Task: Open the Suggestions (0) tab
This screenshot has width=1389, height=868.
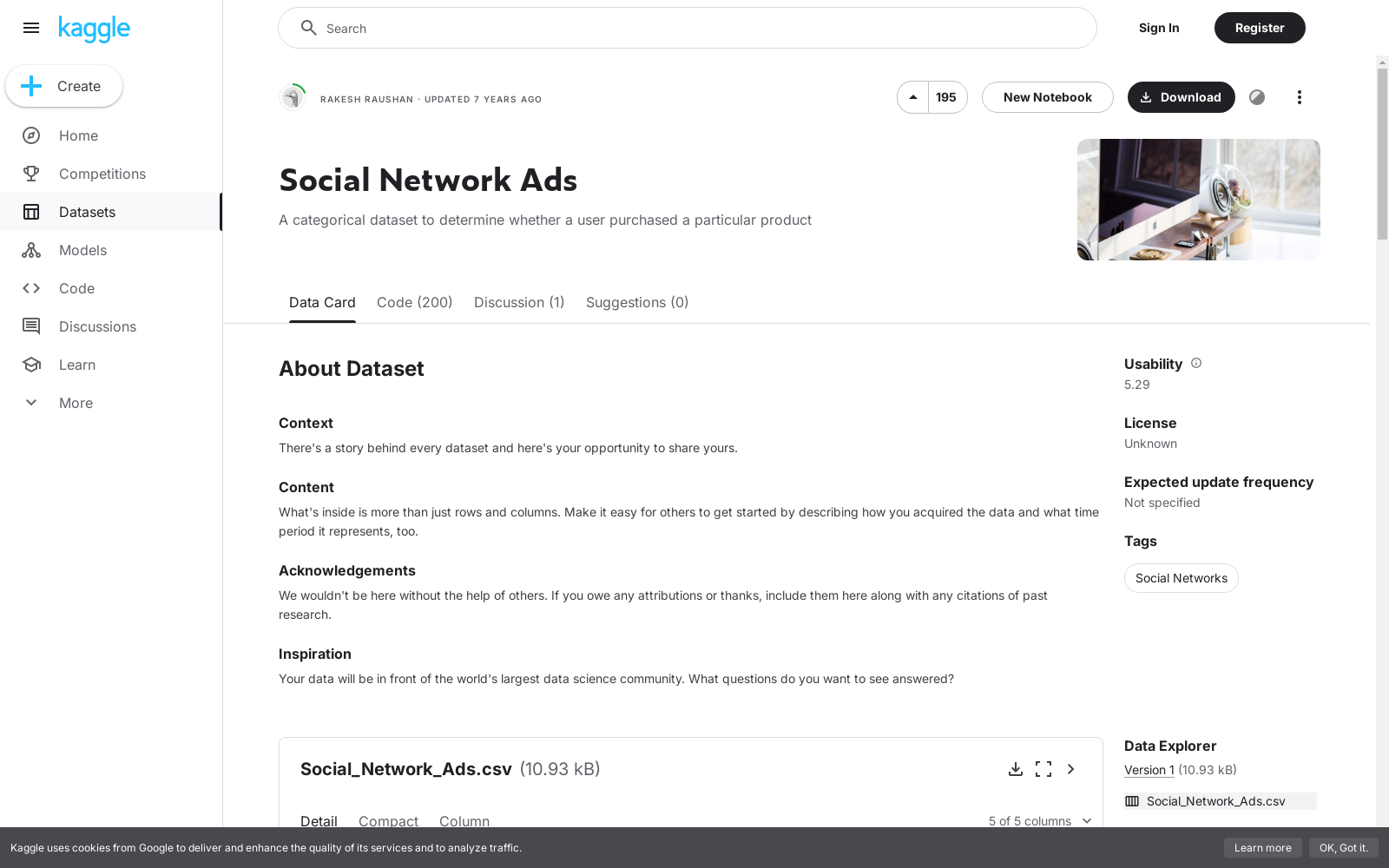Action: [x=637, y=302]
